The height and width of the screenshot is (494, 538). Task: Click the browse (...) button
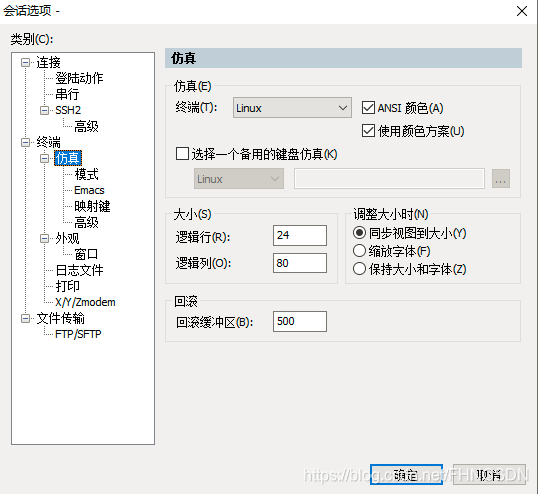click(501, 178)
